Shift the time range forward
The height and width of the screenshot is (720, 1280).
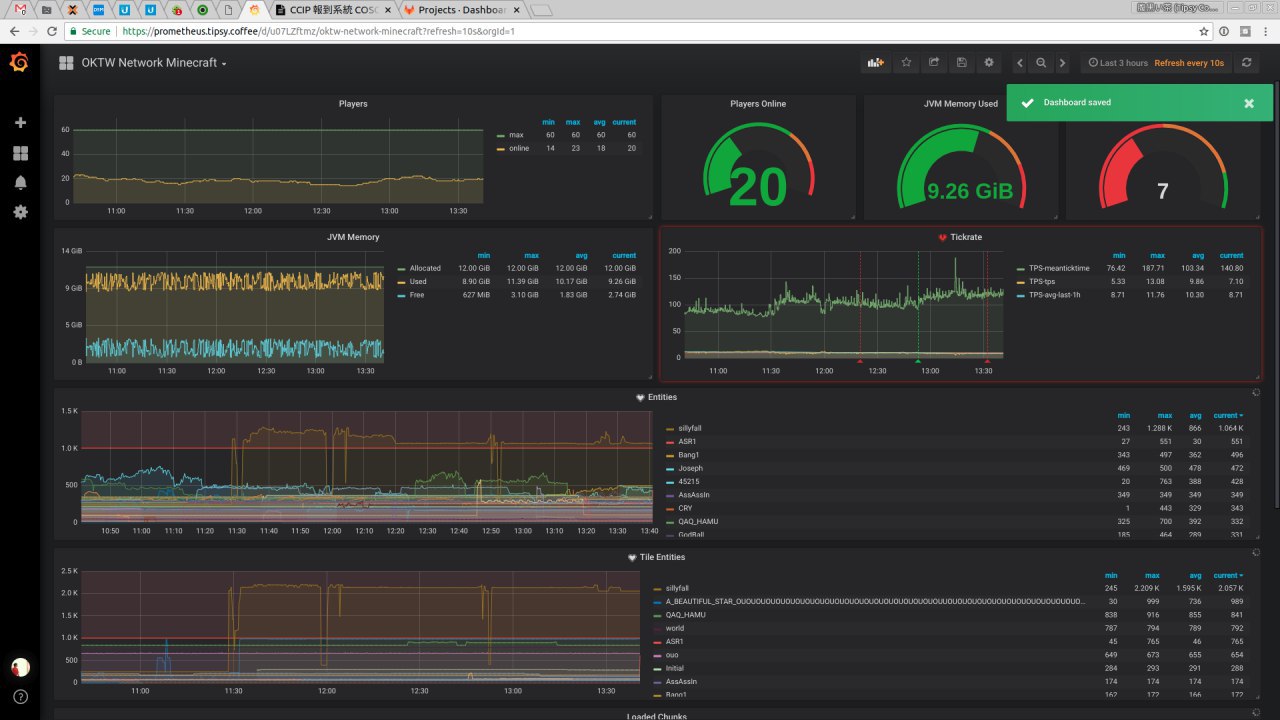point(1062,63)
